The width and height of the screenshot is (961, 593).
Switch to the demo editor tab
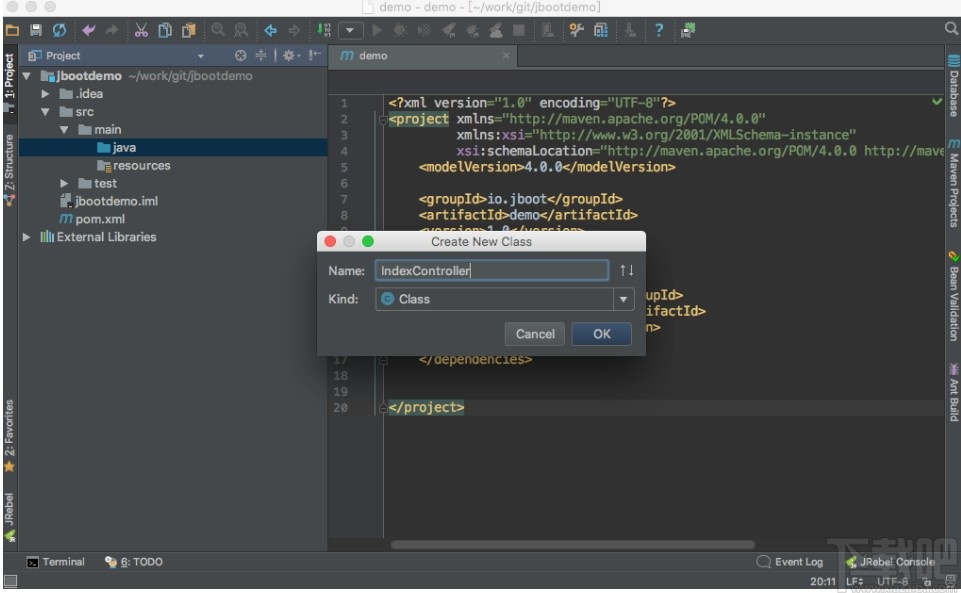[372, 56]
